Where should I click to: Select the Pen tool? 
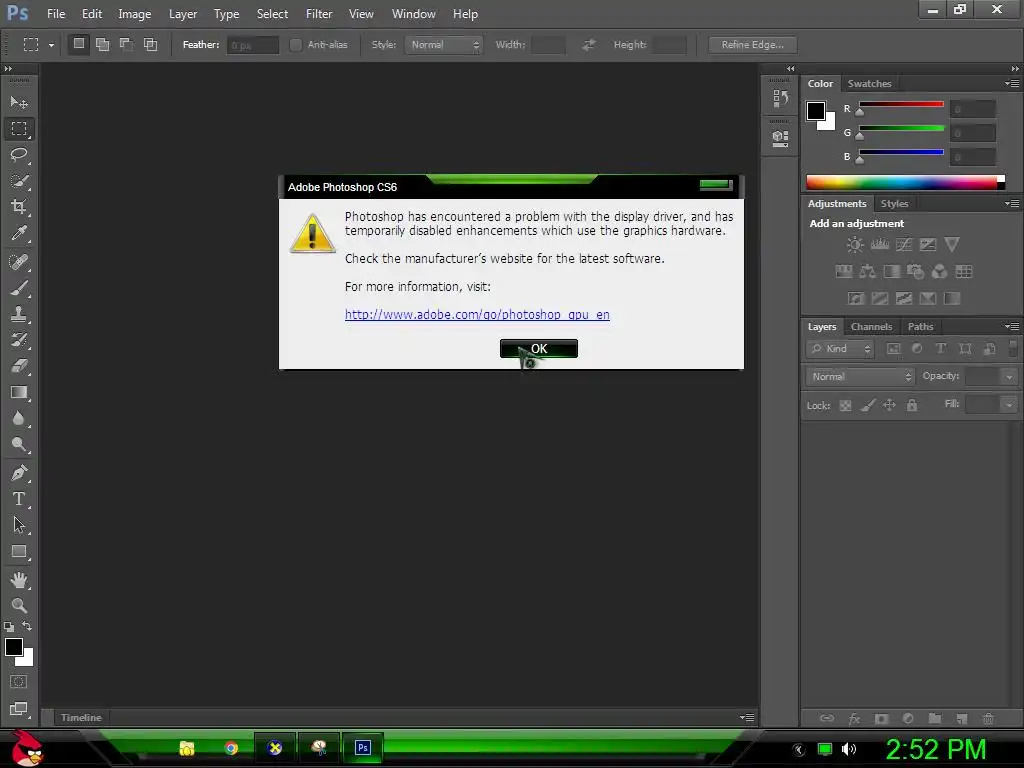19,473
